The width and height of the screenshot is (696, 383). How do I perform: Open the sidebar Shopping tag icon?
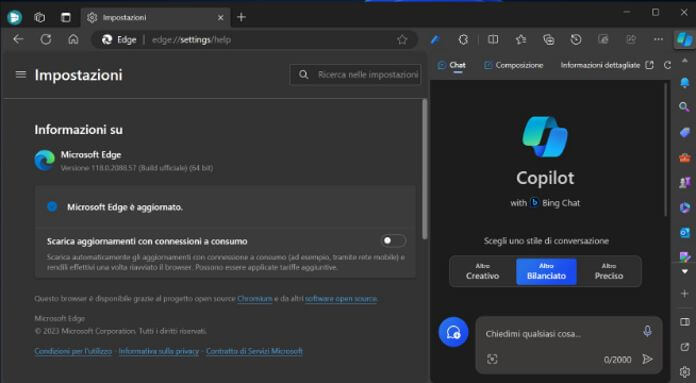click(684, 132)
